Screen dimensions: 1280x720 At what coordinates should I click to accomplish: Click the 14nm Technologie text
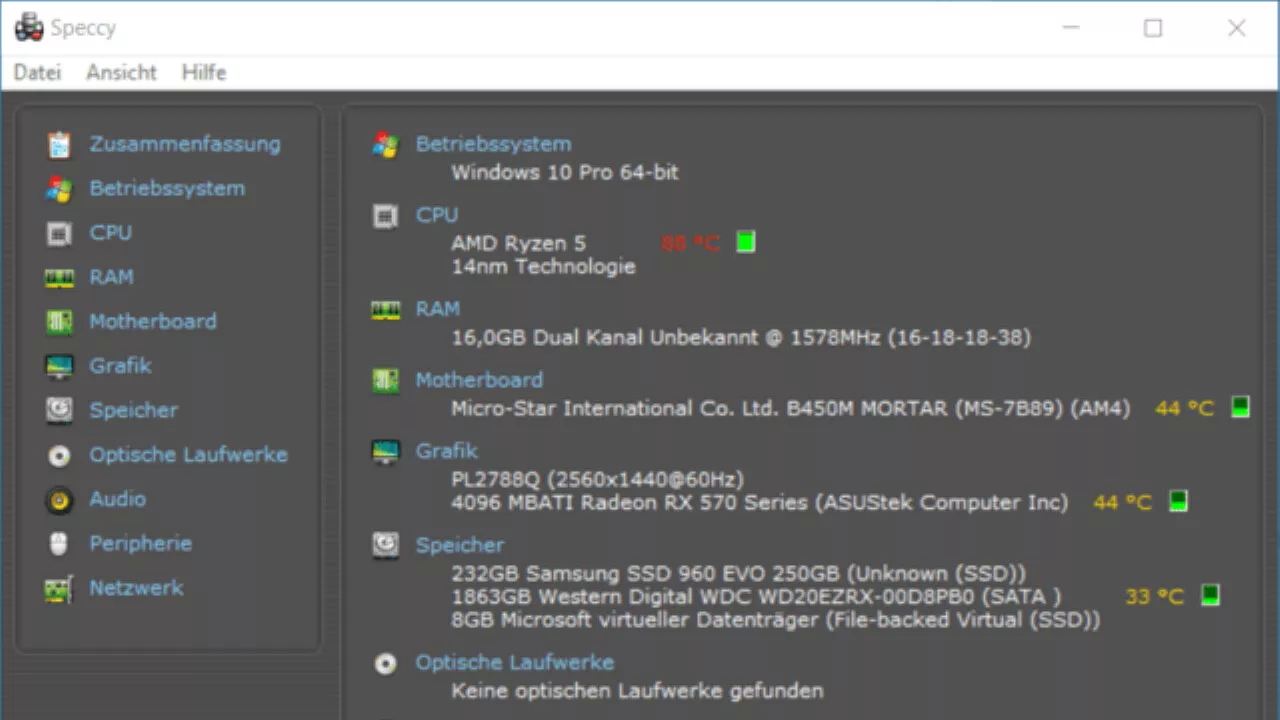tap(543, 267)
